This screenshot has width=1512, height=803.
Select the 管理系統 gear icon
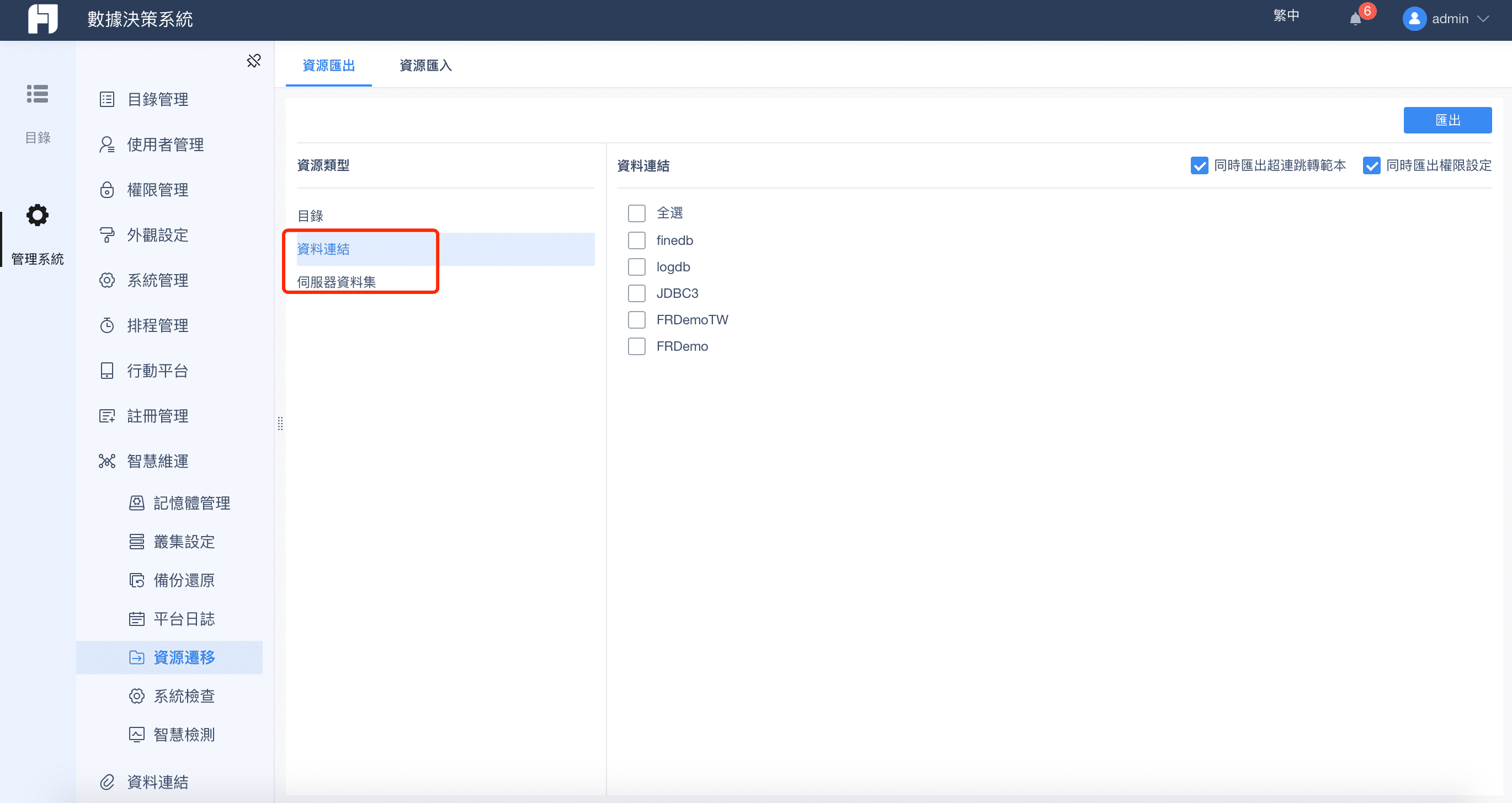pos(38,215)
